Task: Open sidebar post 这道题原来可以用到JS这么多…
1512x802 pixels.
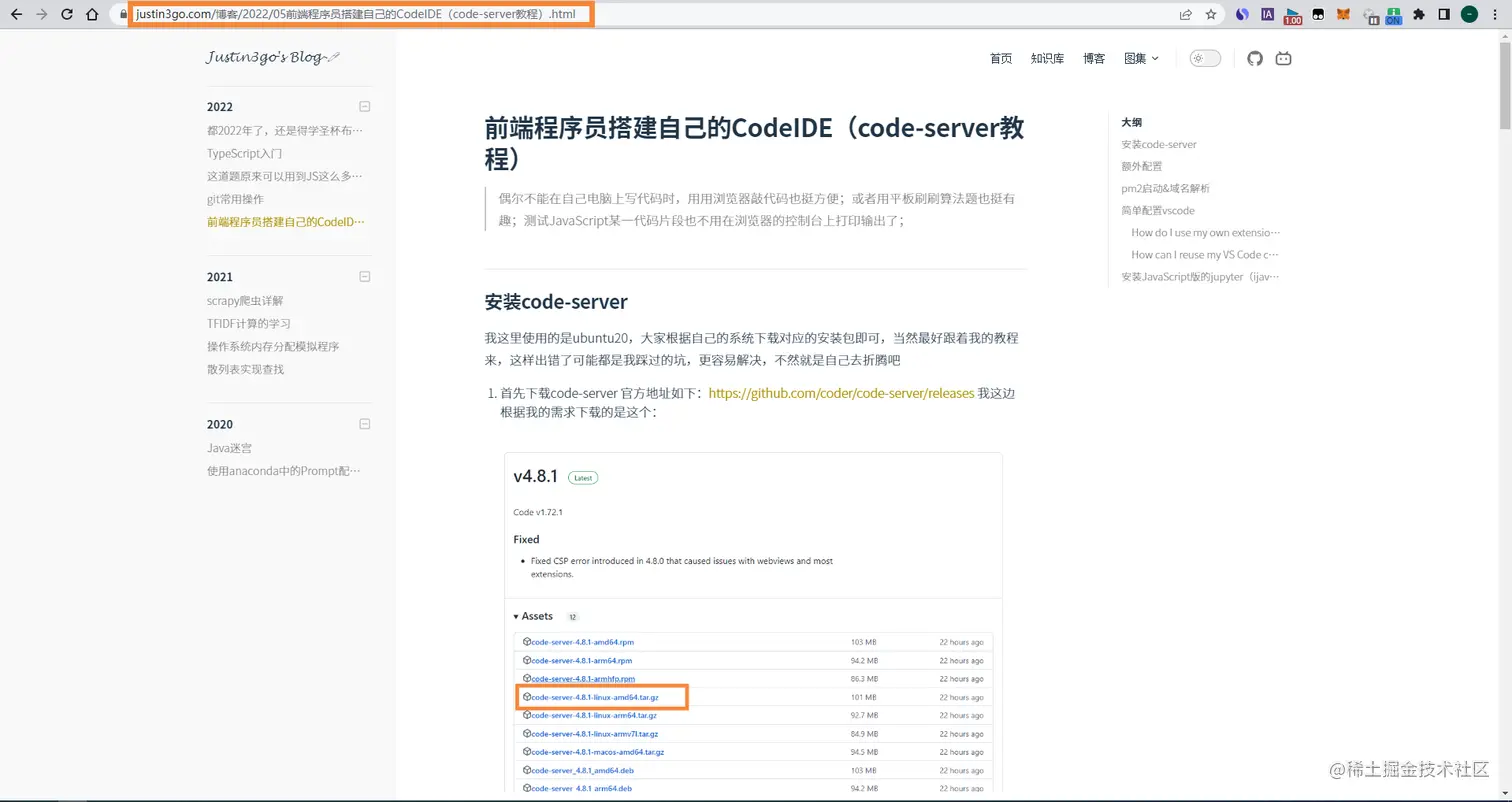Action: tap(285, 176)
